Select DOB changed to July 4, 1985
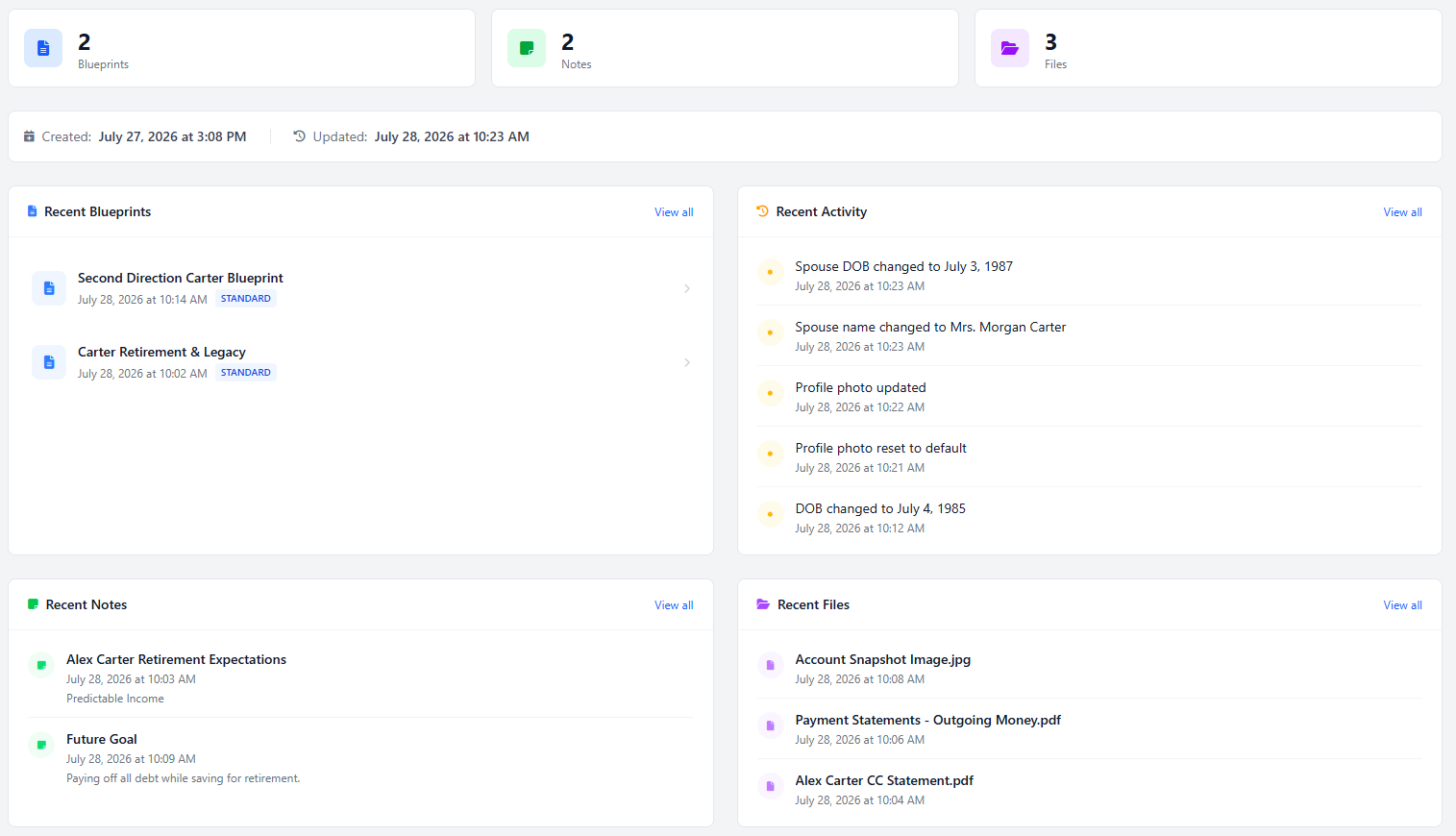This screenshot has width=1456, height=836. tap(880, 508)
